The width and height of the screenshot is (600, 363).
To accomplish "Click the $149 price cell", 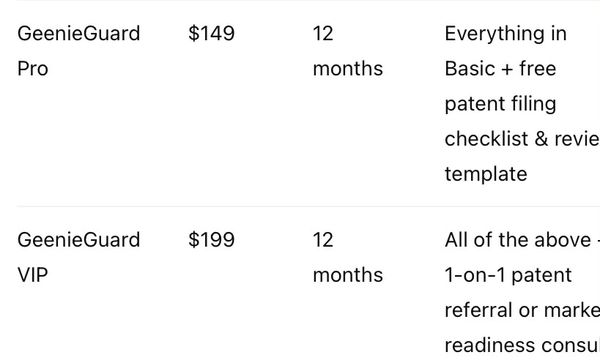I will (x=211, y=33).
